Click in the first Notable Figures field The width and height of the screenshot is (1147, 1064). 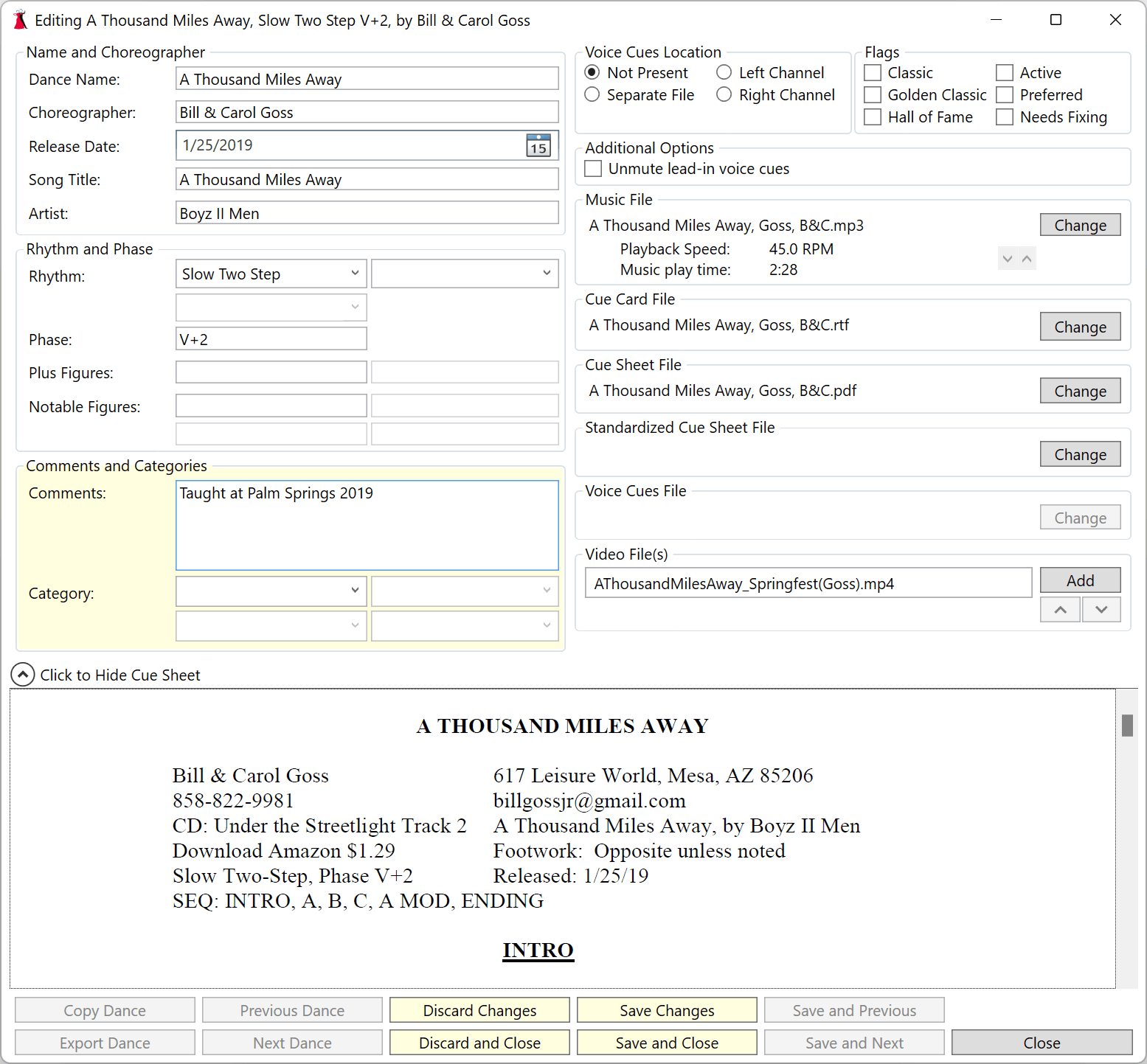271,406
